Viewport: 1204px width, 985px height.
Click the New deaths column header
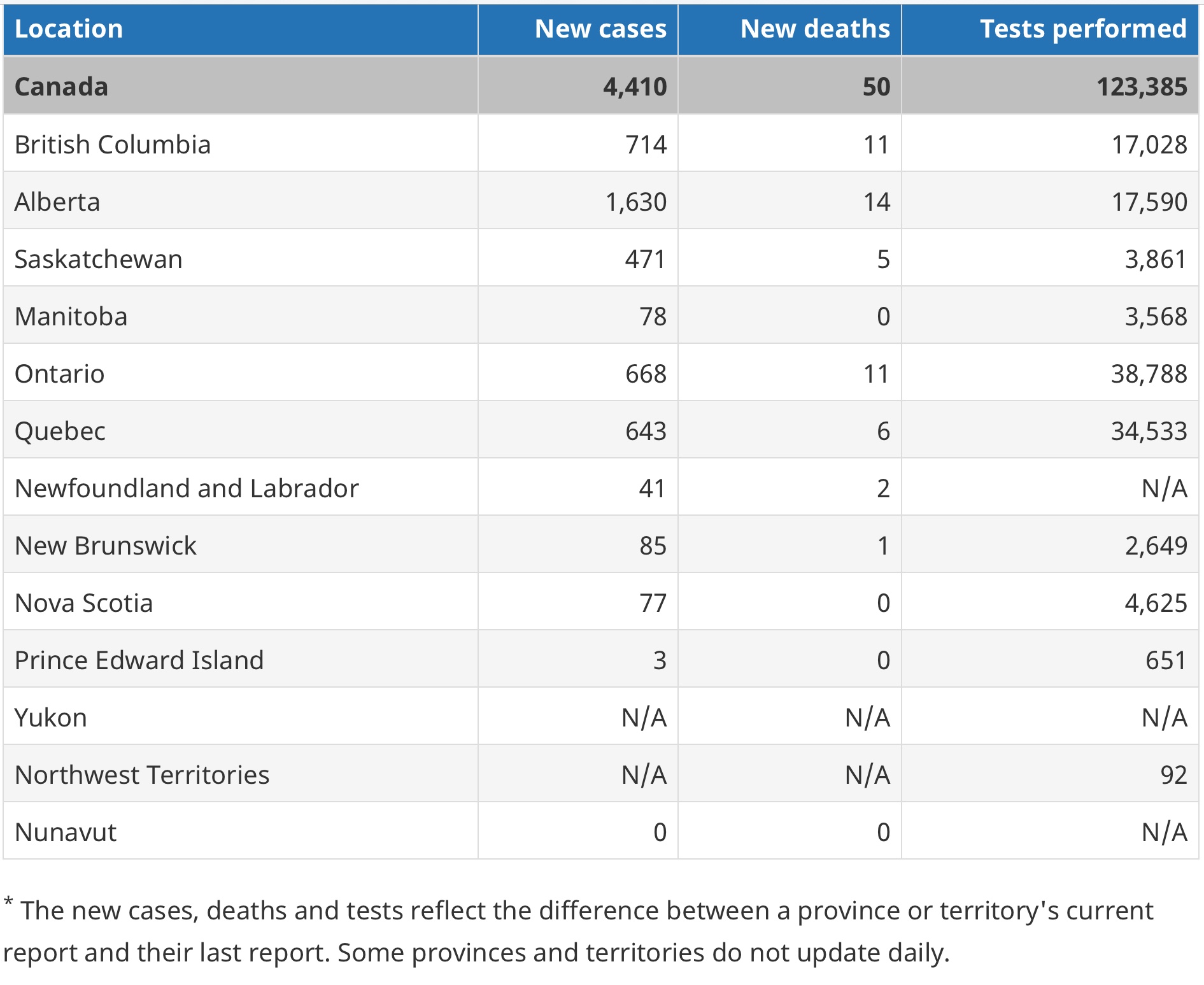(x=814, y=29)
